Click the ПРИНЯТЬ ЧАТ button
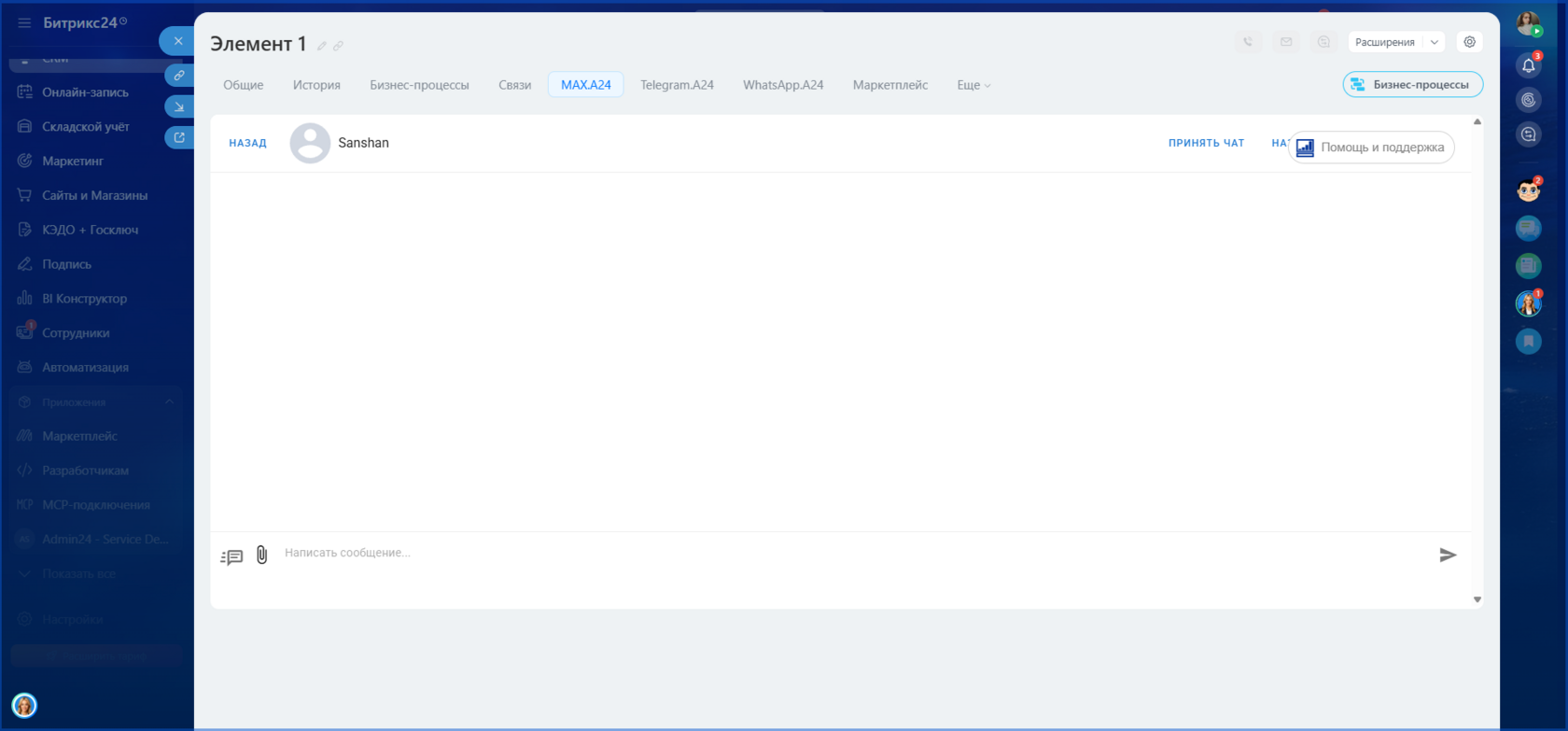This screenshot has width=1568, height=731. [x=1206, y=143]
